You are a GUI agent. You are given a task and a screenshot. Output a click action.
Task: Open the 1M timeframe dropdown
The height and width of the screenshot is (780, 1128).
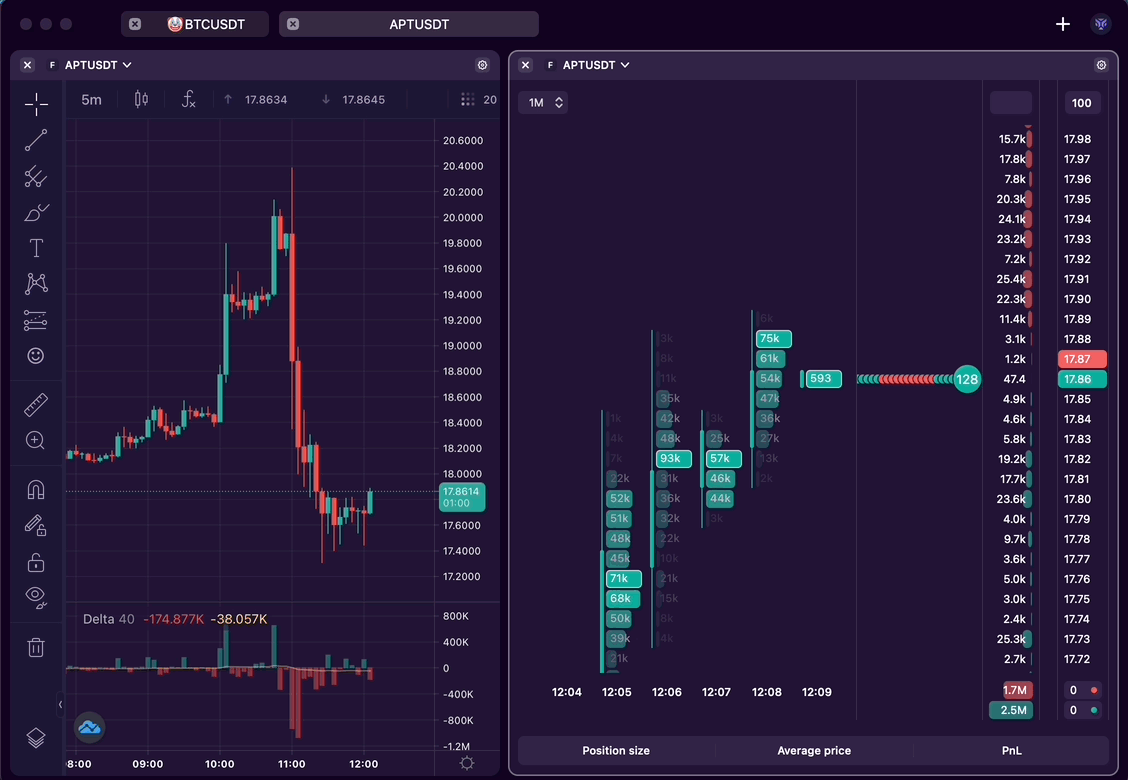543,103
